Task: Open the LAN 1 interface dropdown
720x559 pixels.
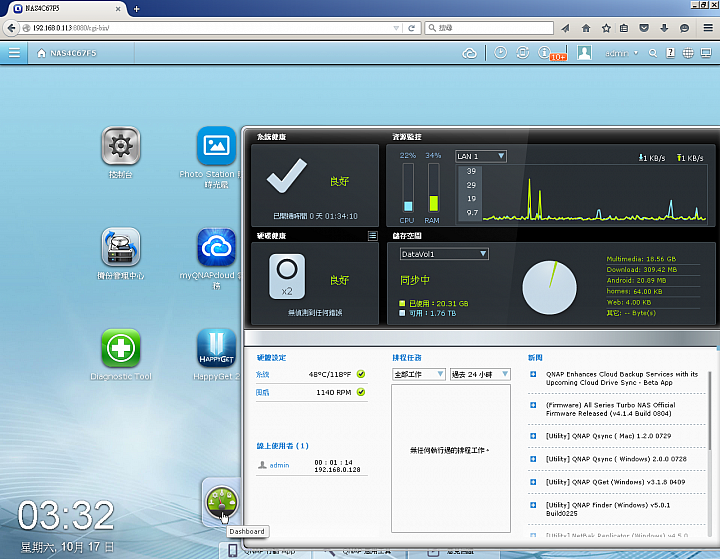Action: point(481,156)
